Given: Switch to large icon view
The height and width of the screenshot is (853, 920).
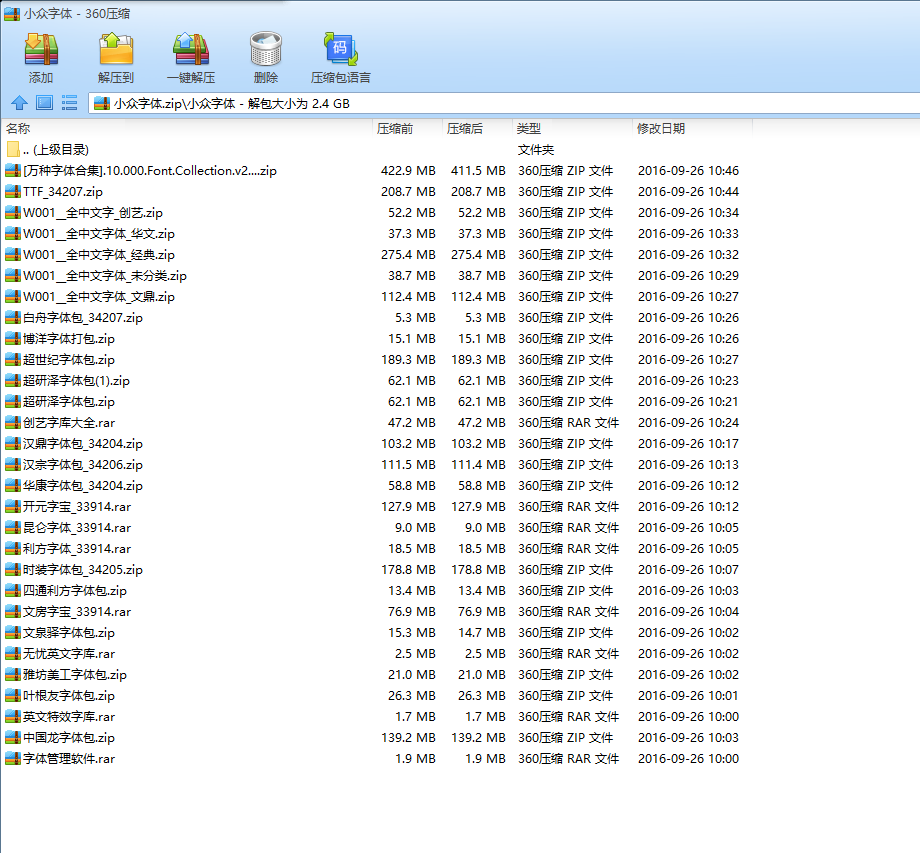Looking at the screenshot, I should coord(44,103).
